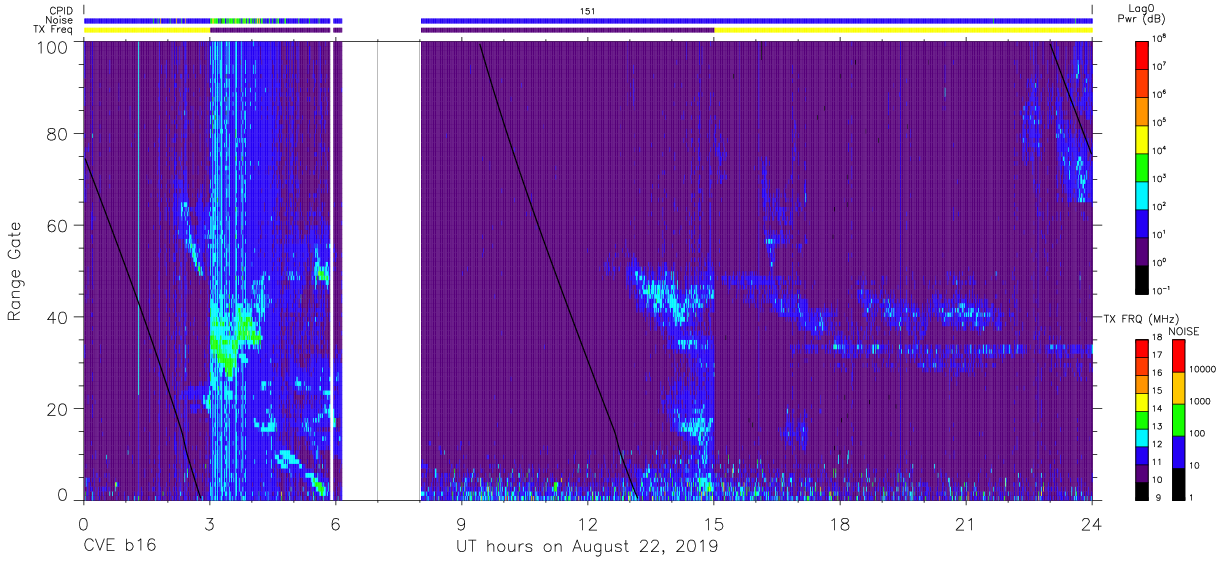1228x567 pixels.
Task: Click the 10000 label on NOISE scale
Action: [1202, 369]
